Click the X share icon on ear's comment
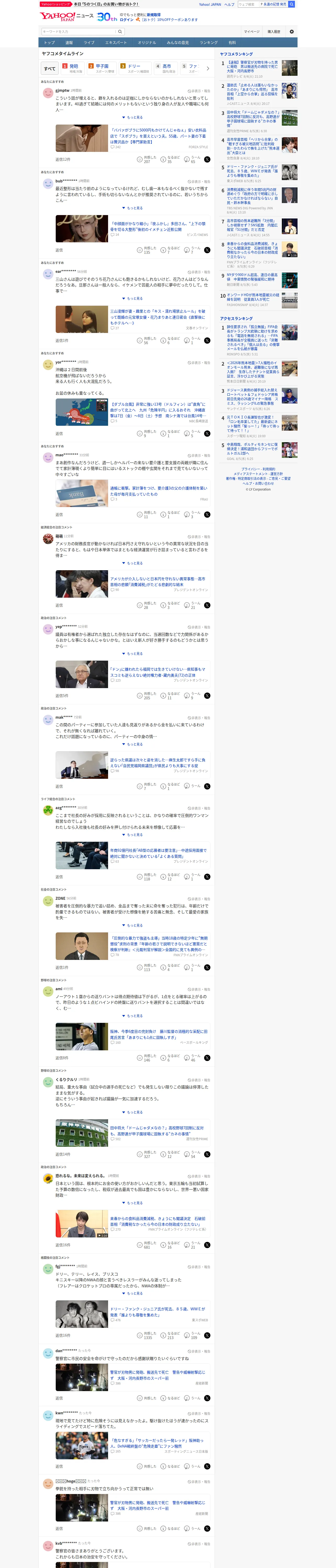The image size is (336, 1568). click(x=207, y=341)
